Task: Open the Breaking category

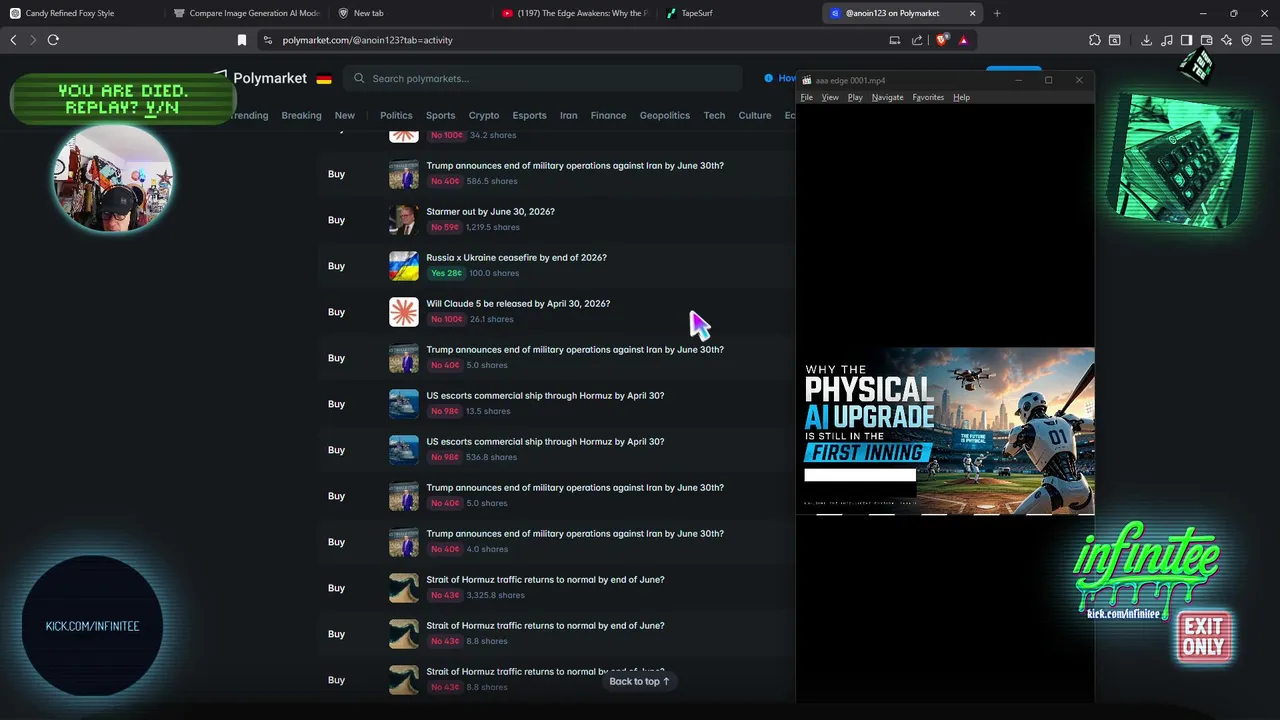Action: 301,115
